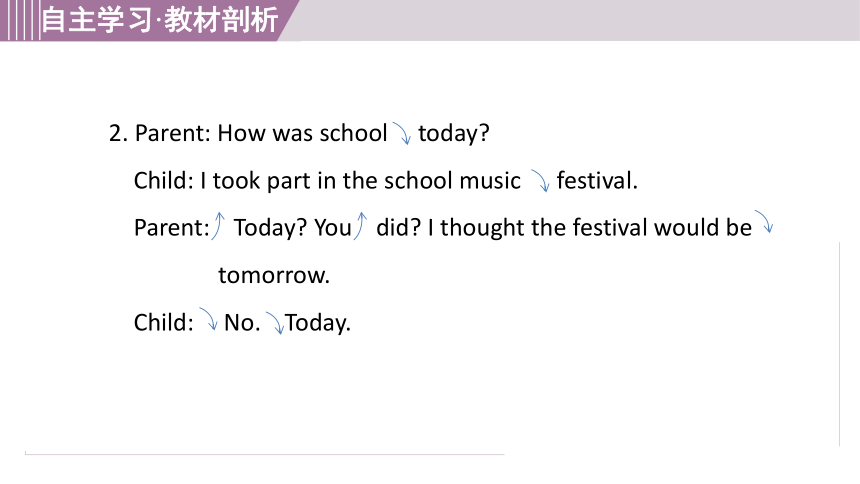Click the word 'today?' in first line

(454, 133)
